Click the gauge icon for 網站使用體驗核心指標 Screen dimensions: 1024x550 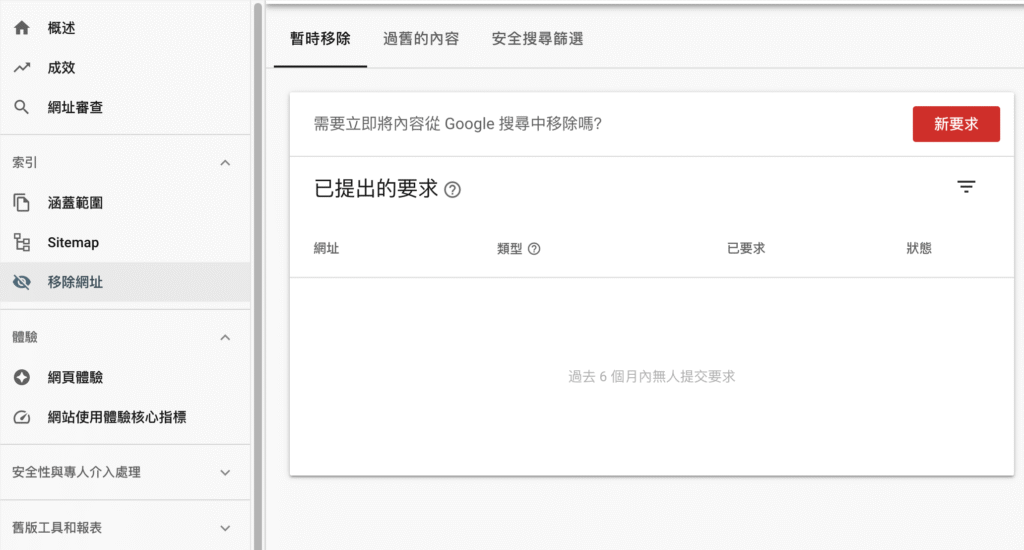click(x=22, y=417)
